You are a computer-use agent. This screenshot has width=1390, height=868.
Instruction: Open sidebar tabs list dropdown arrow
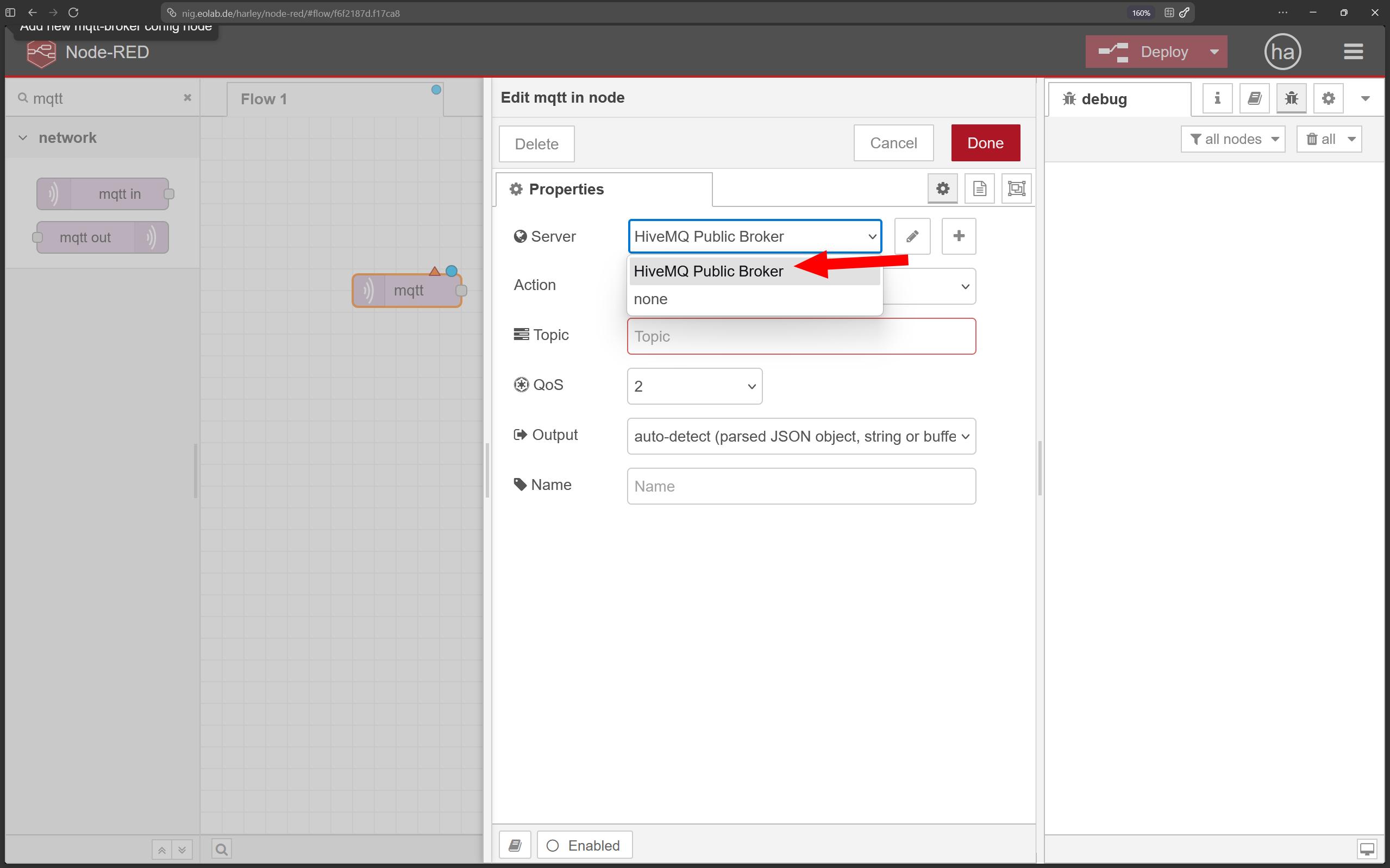pos(1366,99)
